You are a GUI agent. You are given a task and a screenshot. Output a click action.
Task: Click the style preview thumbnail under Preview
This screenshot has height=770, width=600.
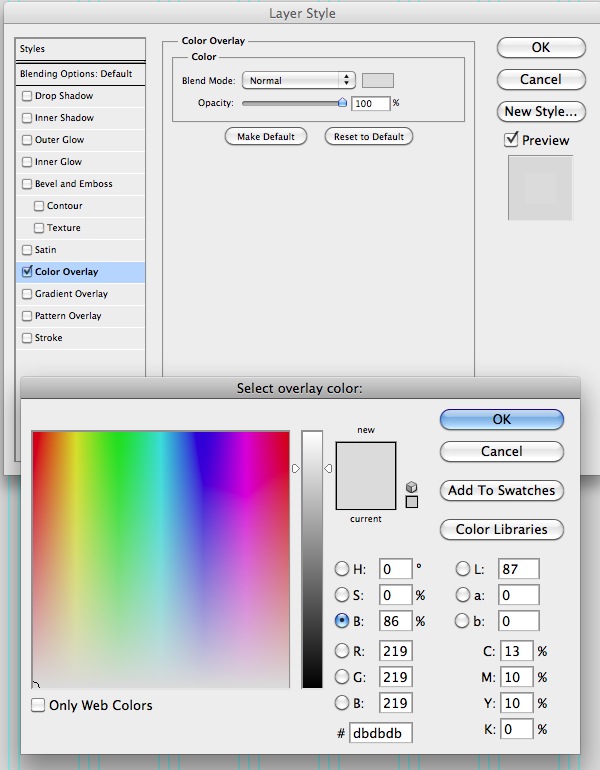(x=540, y=188)
